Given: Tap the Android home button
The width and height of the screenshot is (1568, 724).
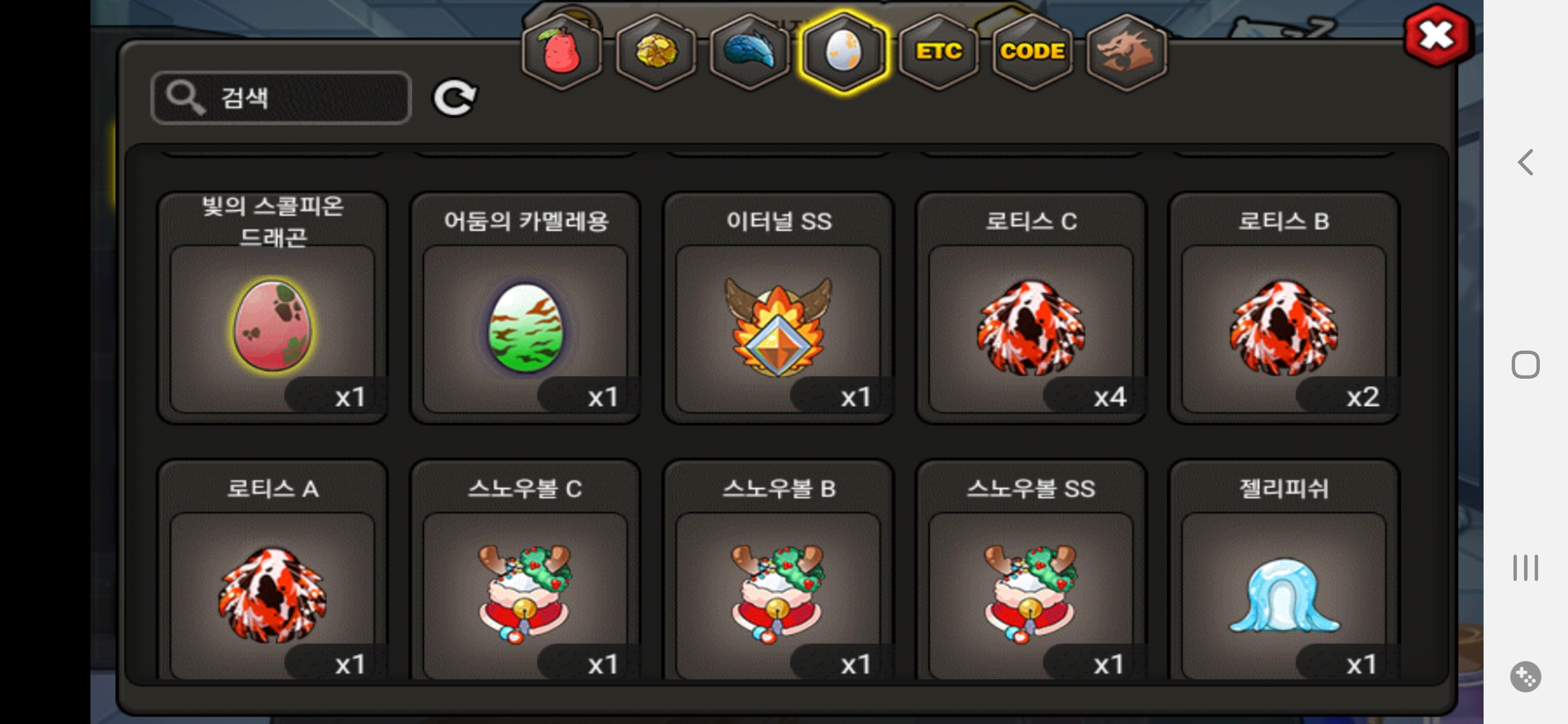Looking at the screenshot, I should pyautogui.click(x=1526, y=365).
